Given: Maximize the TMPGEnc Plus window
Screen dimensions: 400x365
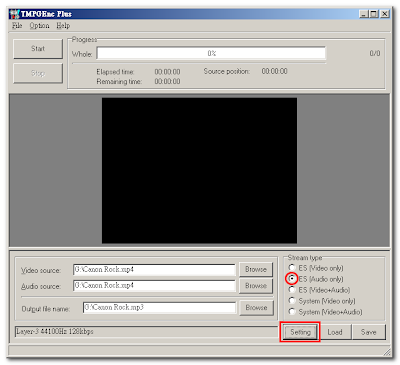Looking at the screenshot, I should coord(374,14).
